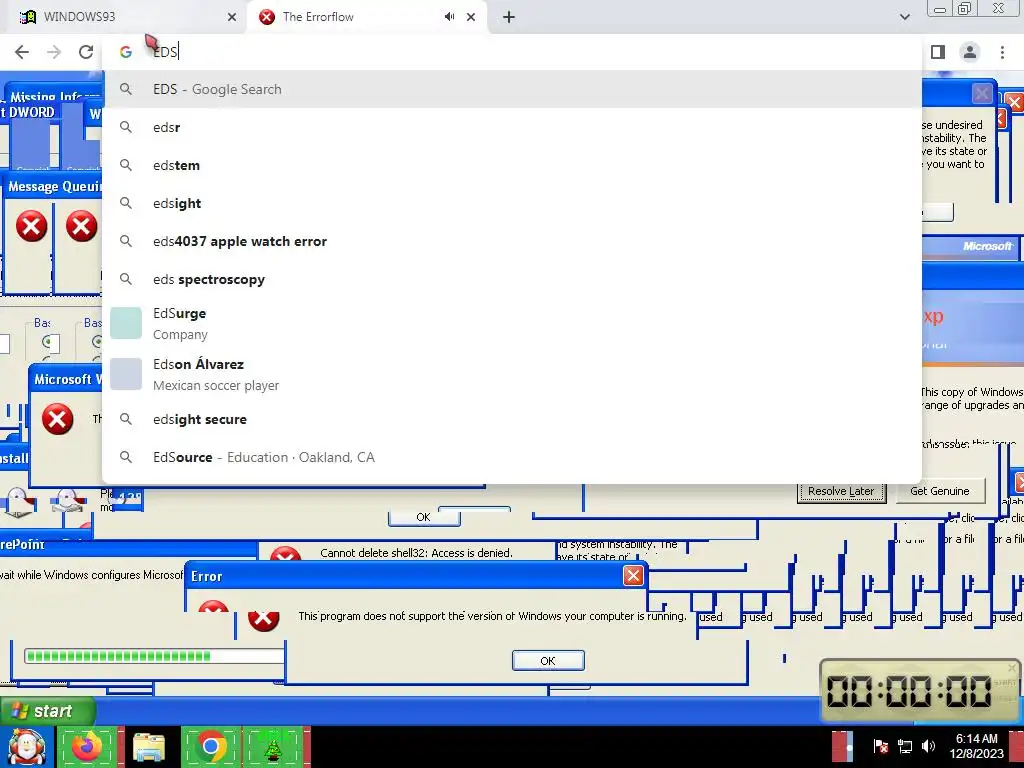Click the red error icon in Error dialog
This screenshot has width=1024, height=768.
coord(264,619)
